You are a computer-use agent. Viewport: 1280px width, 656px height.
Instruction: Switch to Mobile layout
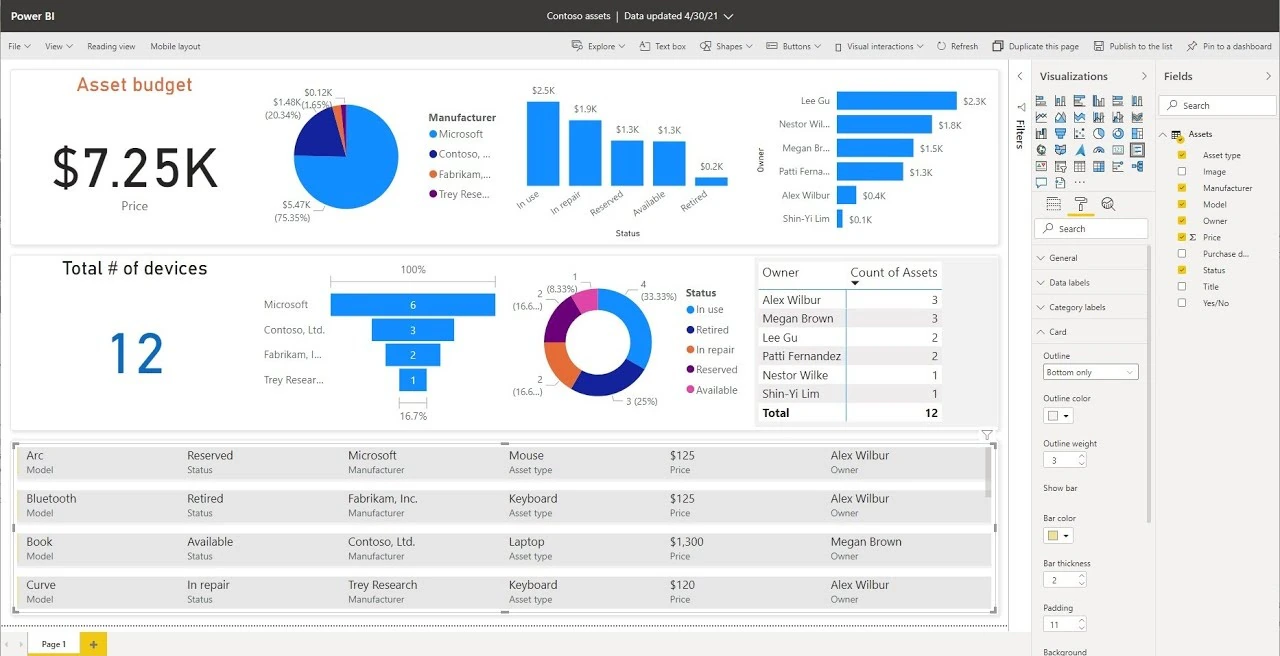[x=175, y=46]
